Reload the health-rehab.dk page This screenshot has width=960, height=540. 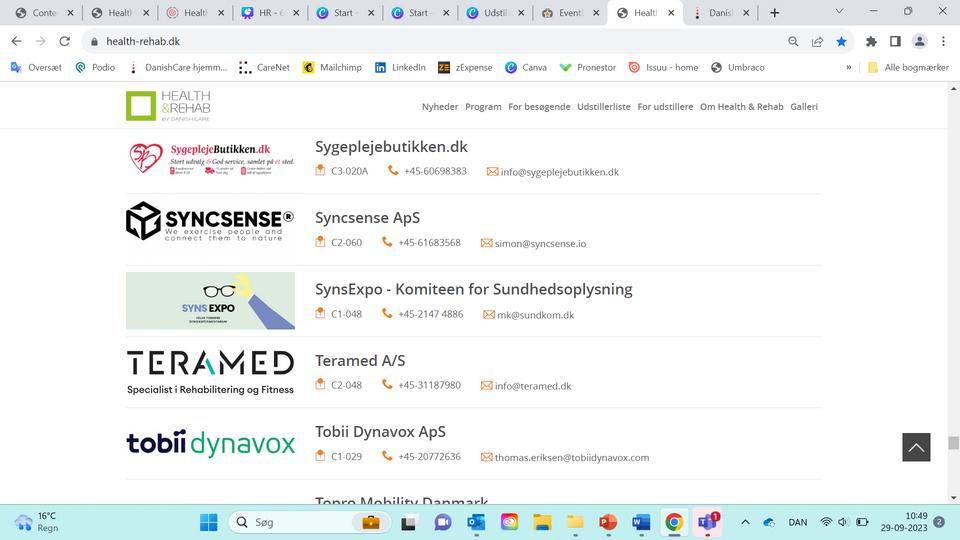click(64, 41)
